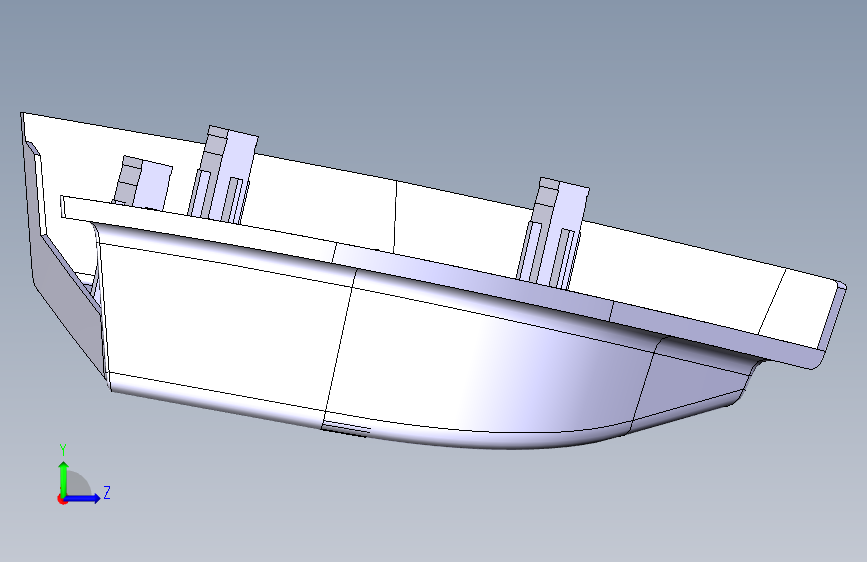
Task: Click the 'Y' axis label
Action: (63, 450)
